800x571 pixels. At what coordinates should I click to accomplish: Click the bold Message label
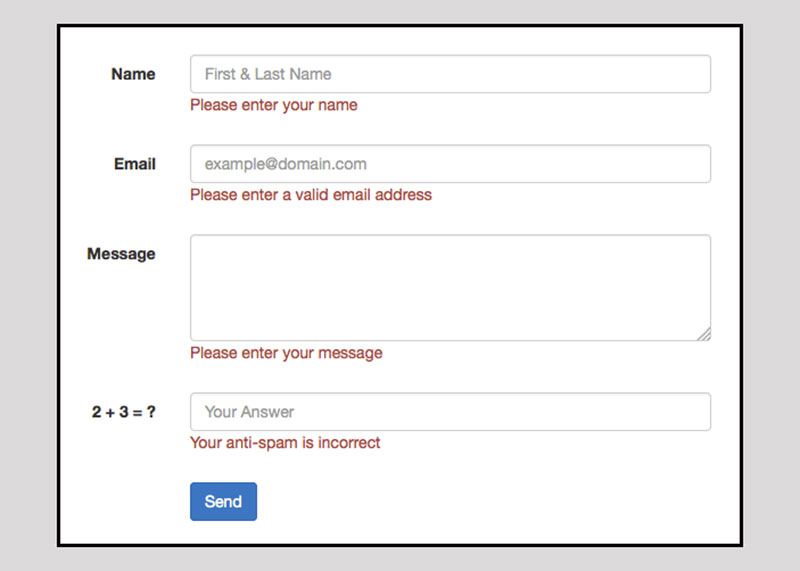121,254
